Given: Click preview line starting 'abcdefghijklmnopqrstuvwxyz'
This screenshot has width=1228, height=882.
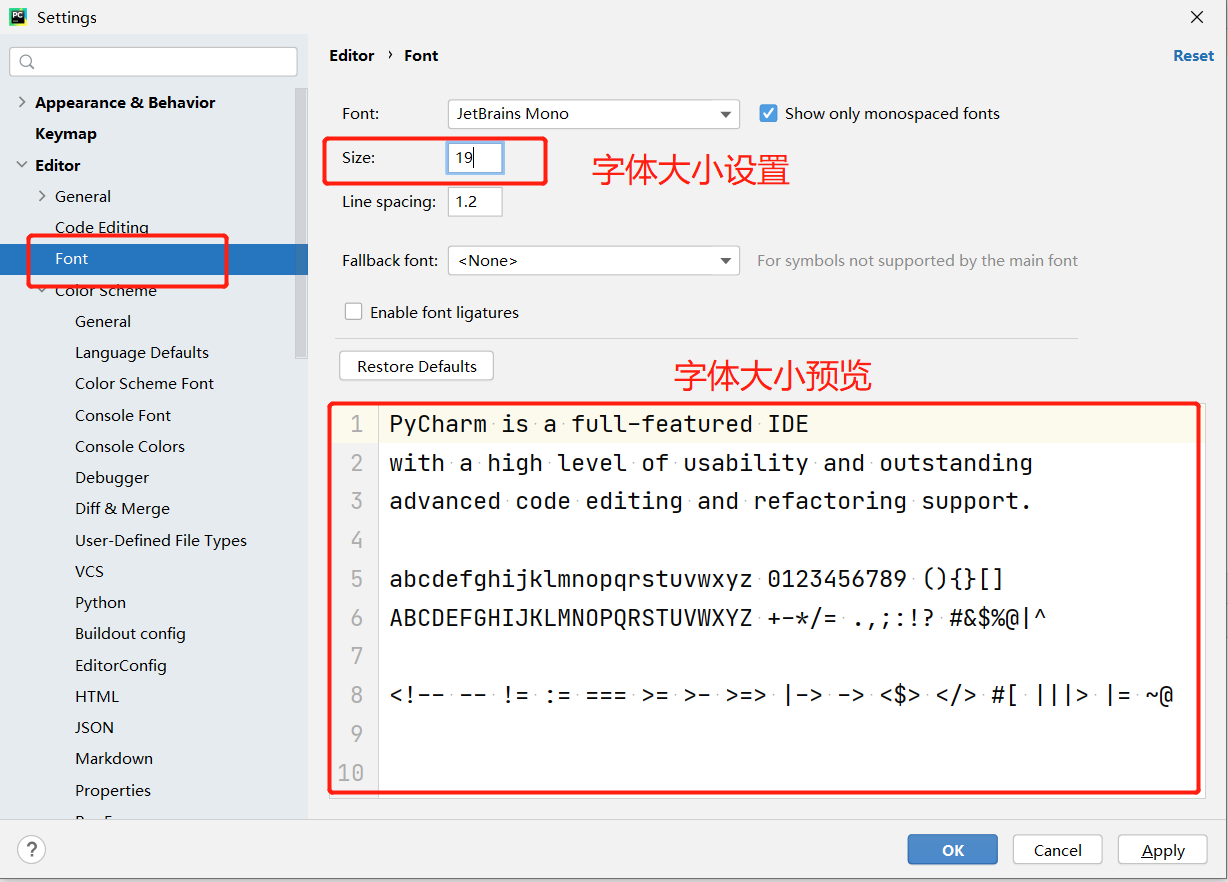Looking at the screenshot, I should click(696, 579).
